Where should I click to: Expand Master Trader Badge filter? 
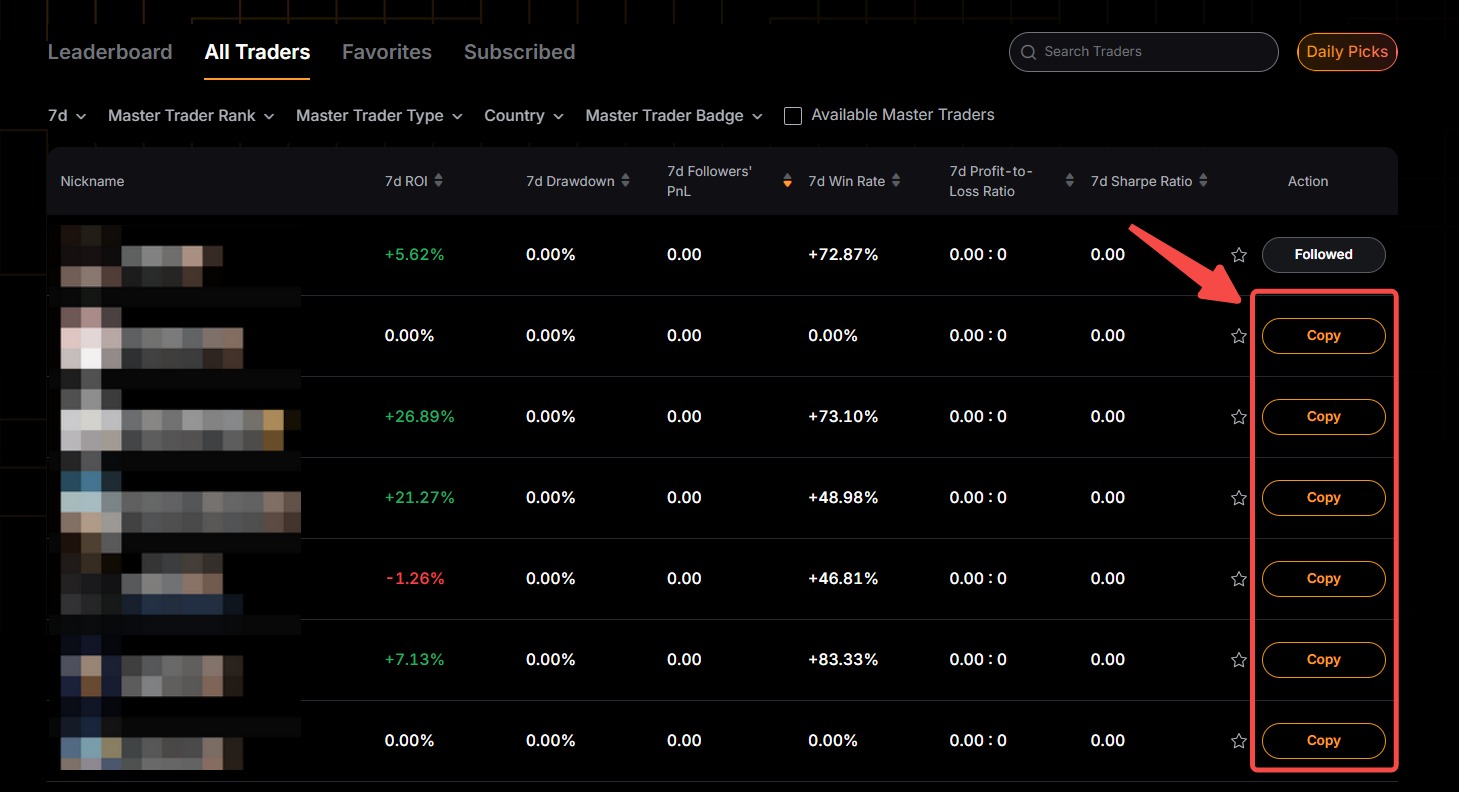[673, 116]
